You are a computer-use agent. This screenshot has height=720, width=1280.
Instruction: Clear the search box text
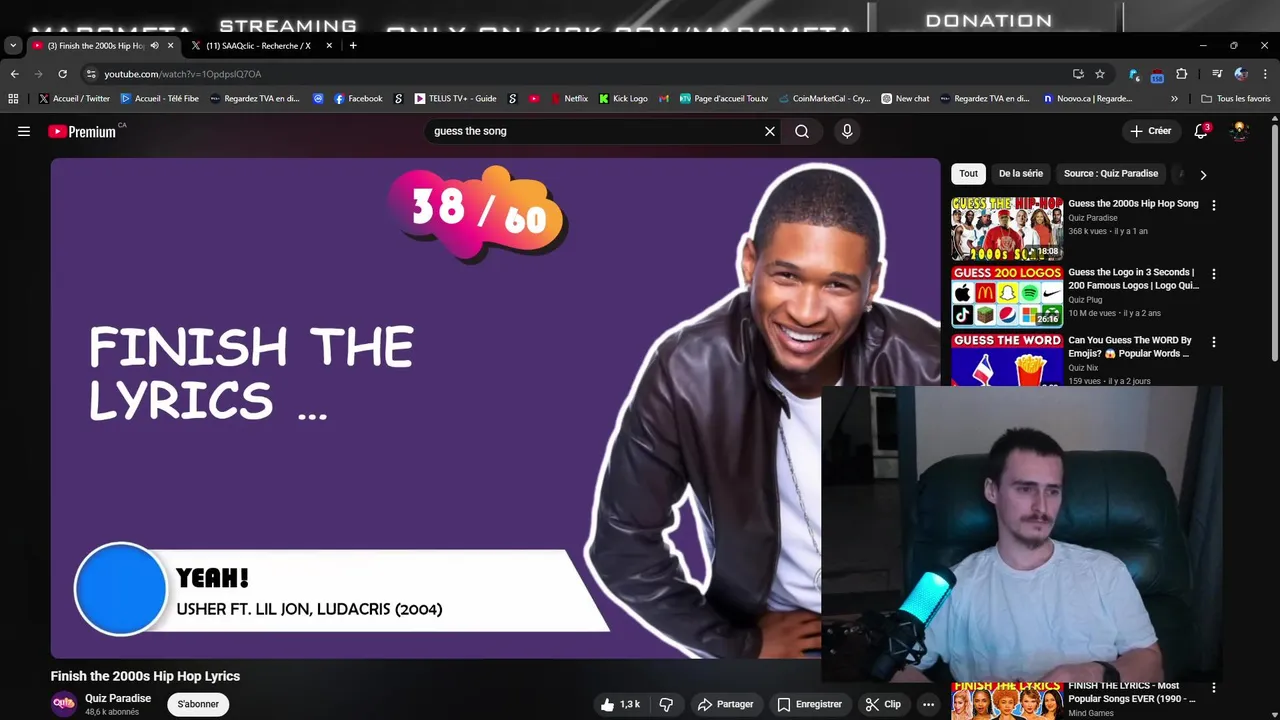click(770, 131)
